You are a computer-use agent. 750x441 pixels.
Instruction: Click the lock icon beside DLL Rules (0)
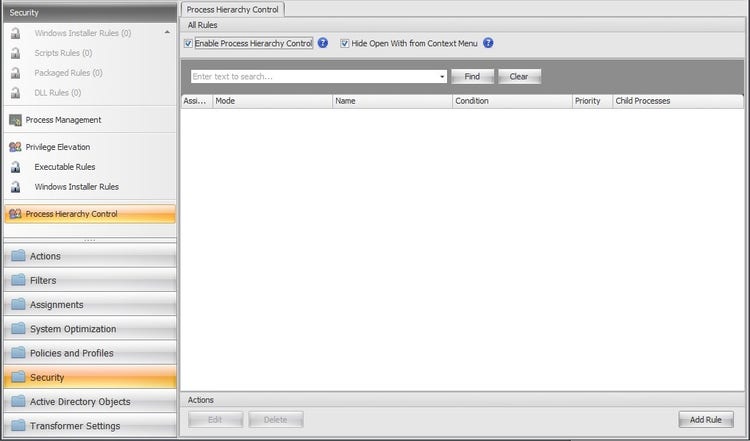16,93
